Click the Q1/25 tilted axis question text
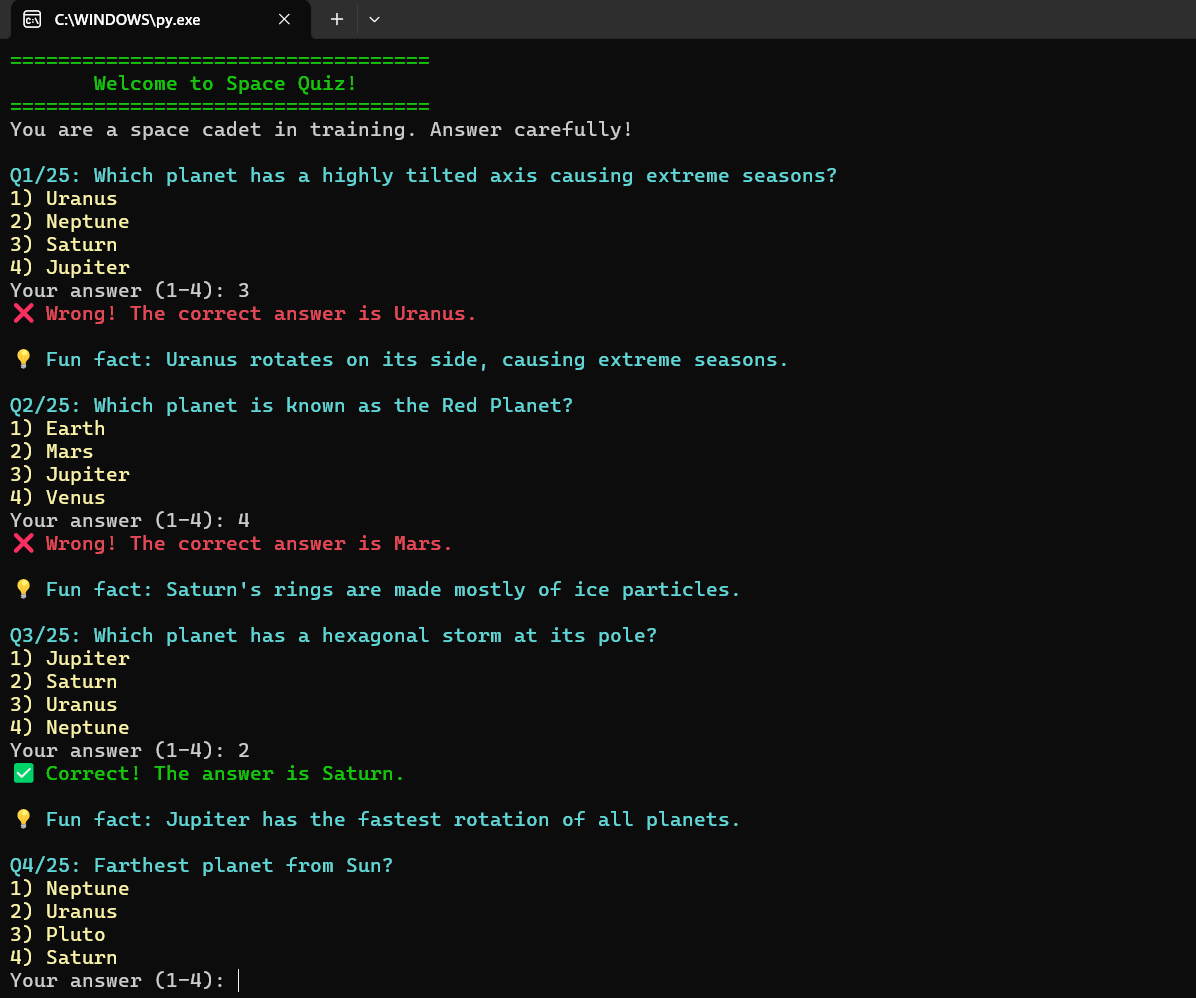Viewport: 1196px width, 998px height. click(x=423, y=175)
